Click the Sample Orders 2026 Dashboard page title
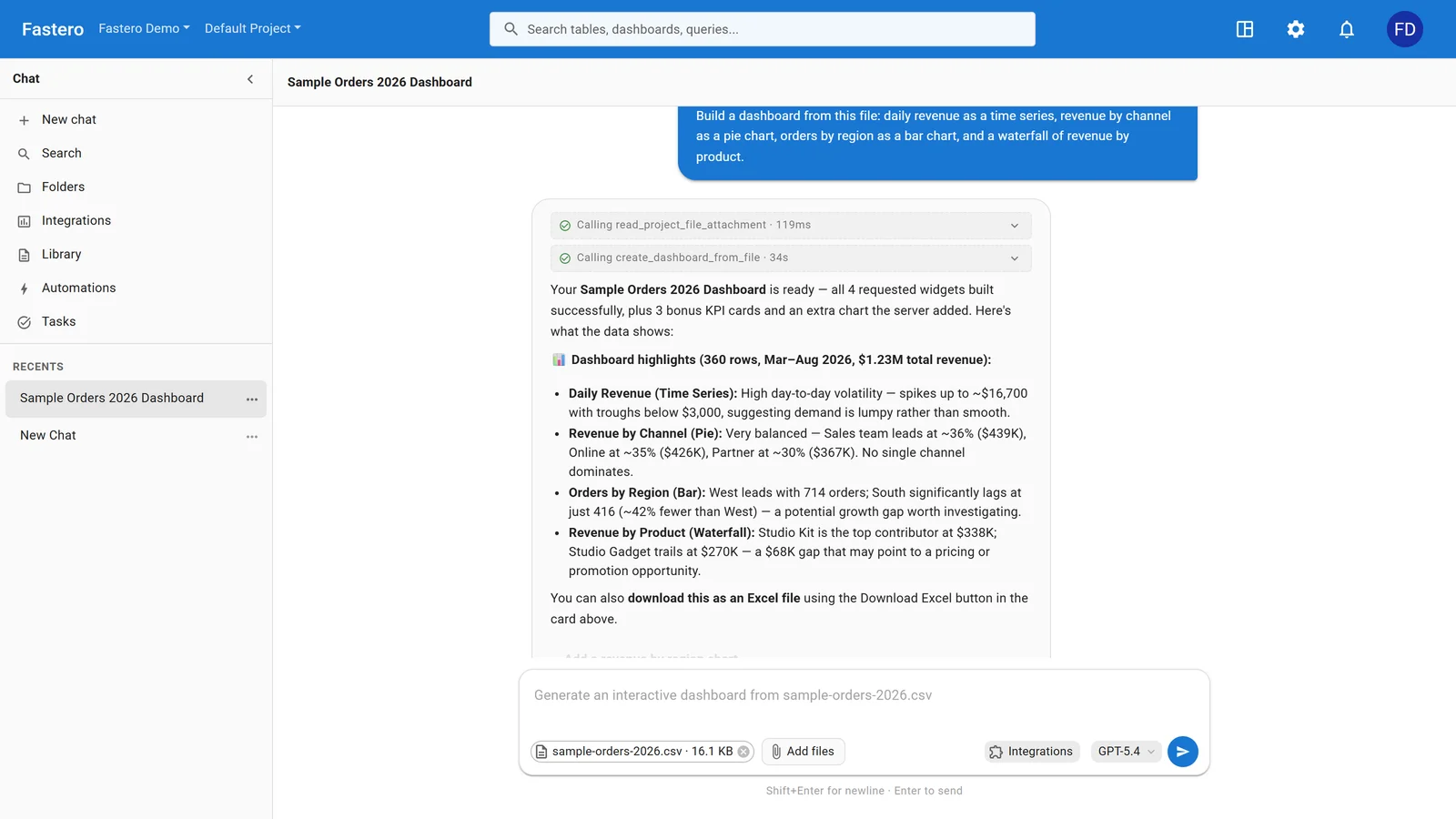Viewport: 1456px width, 819px height. point(379,82)
